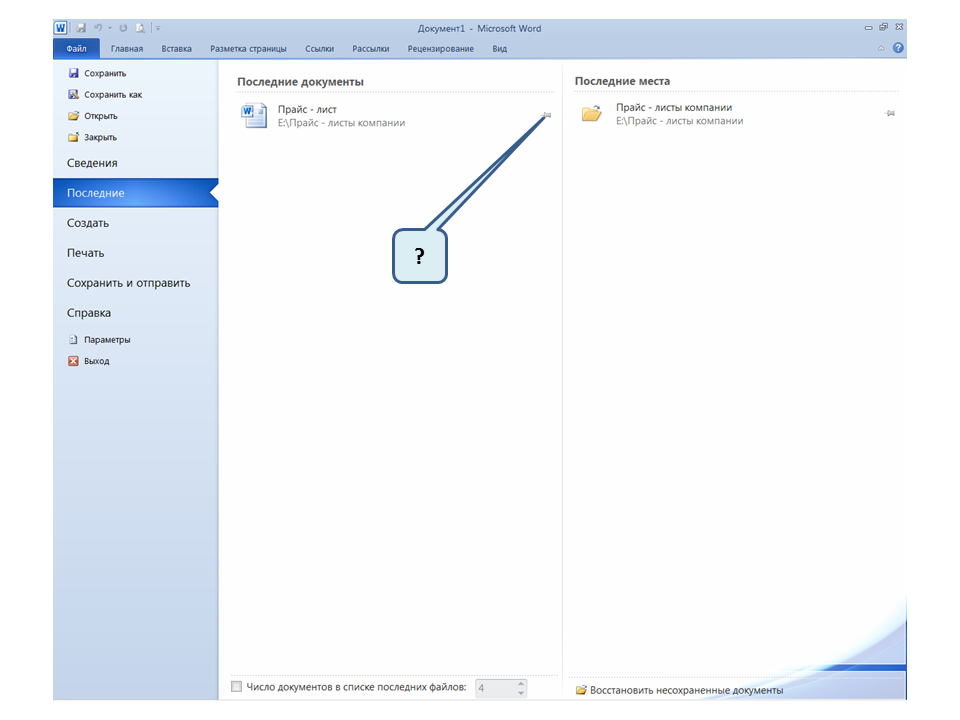This screenshot has width=960, height=720.
Task: Click the Print Preview icon in Quick Access
Action: pos(141,29)
